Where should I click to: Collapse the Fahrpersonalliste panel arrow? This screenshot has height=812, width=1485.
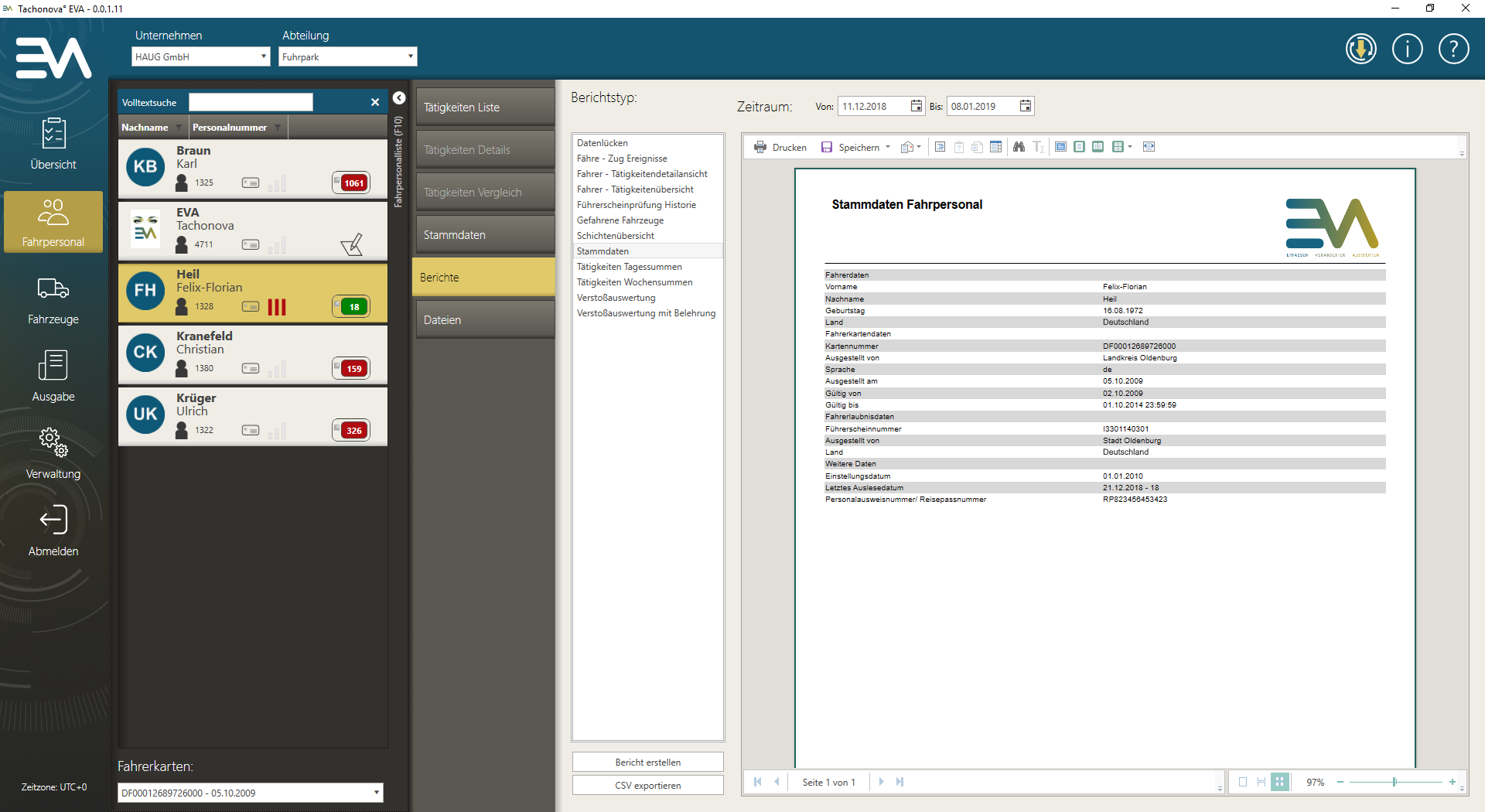399,98
